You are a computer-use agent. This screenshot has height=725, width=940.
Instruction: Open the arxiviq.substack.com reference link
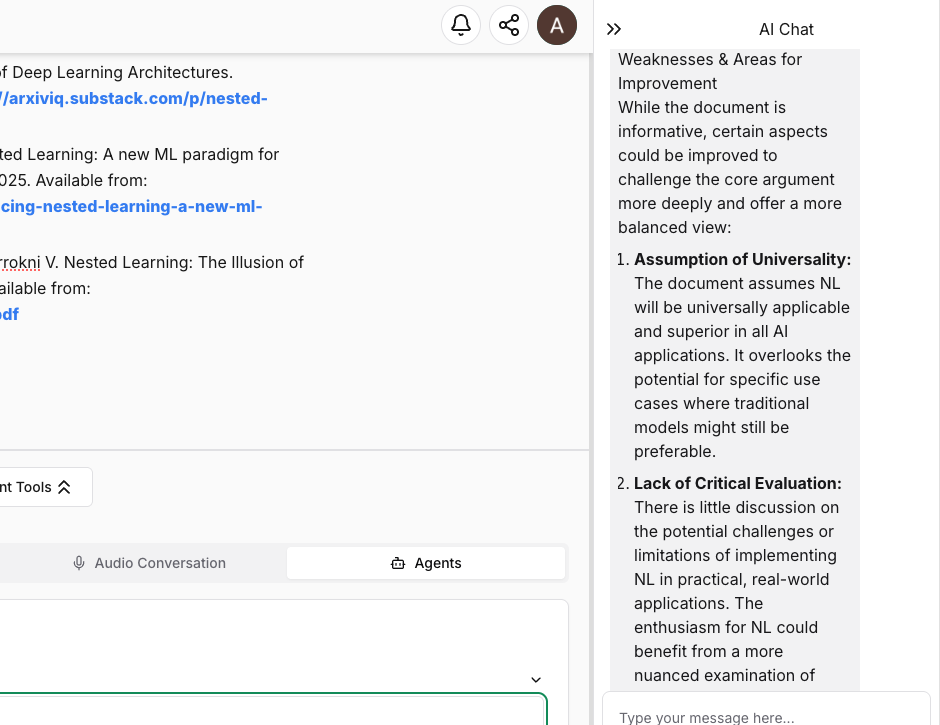click(x=133, y=98)
